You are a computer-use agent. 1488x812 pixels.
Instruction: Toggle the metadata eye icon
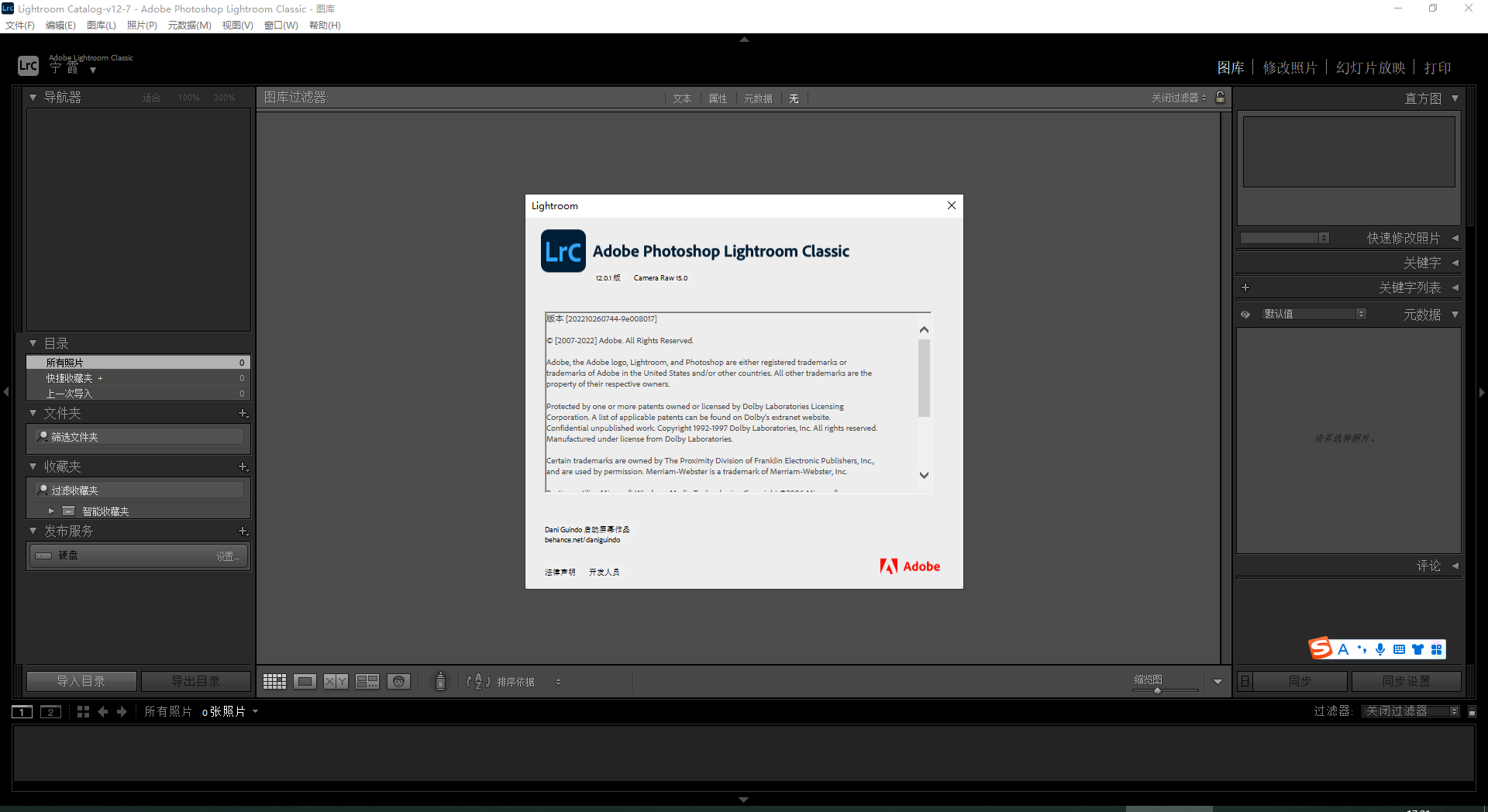click(1245, 315)
